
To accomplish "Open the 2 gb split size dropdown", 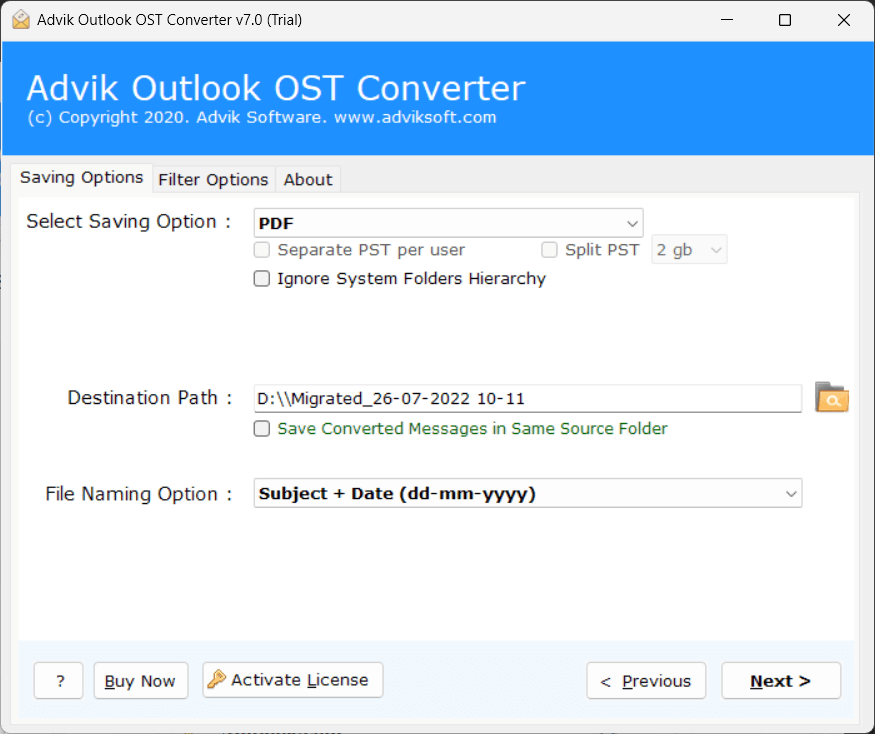I will click(689, 250).
